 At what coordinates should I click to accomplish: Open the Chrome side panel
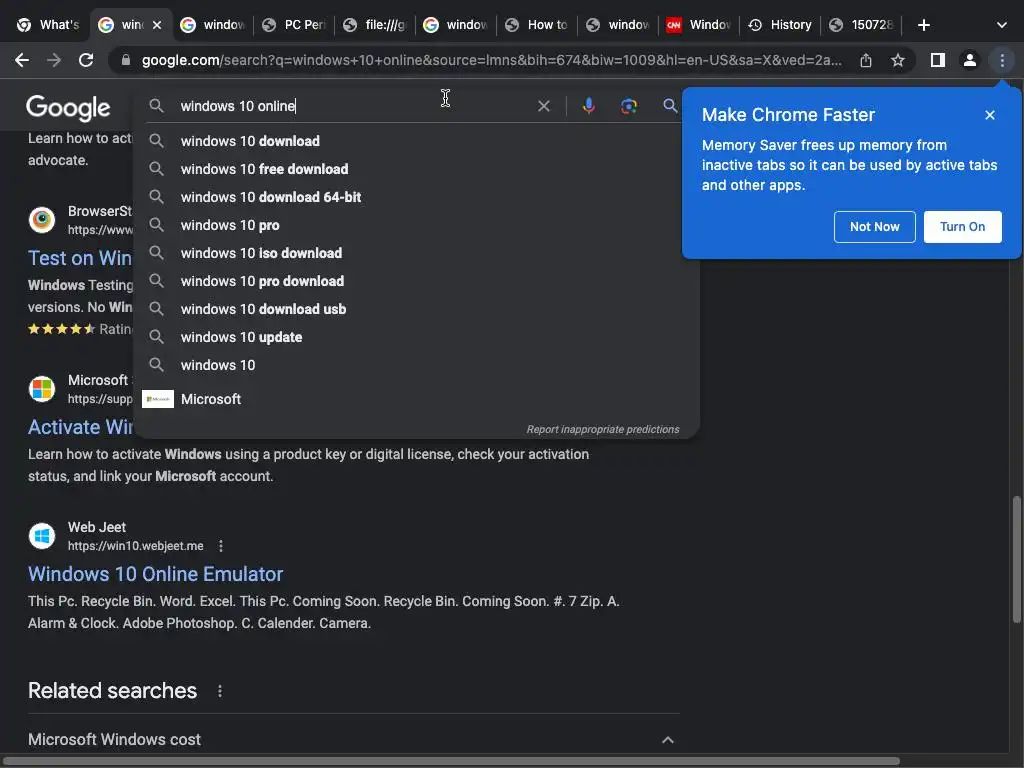tap(938, 60)
